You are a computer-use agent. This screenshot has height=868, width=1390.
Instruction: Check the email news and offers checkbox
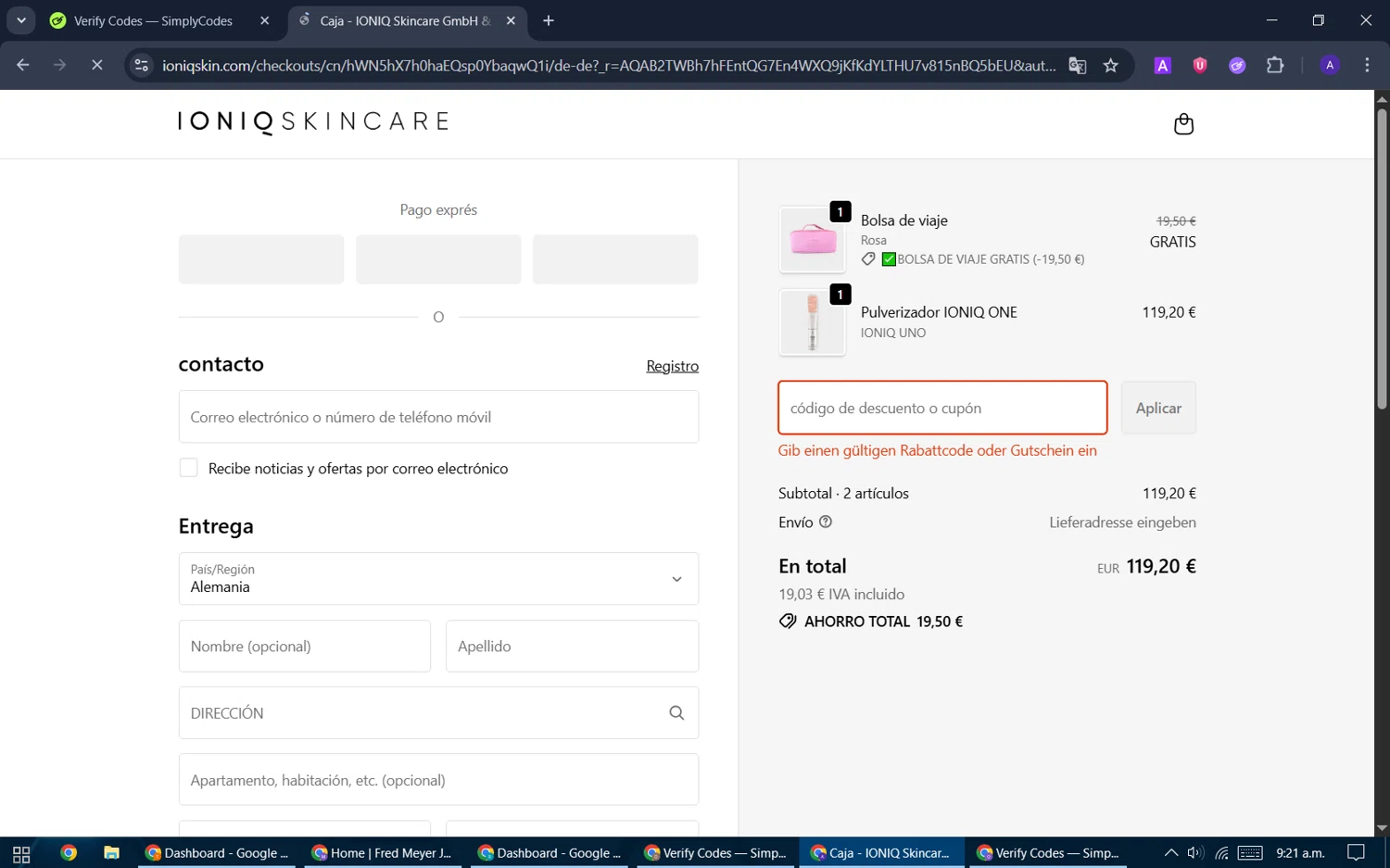click(188, 468)
